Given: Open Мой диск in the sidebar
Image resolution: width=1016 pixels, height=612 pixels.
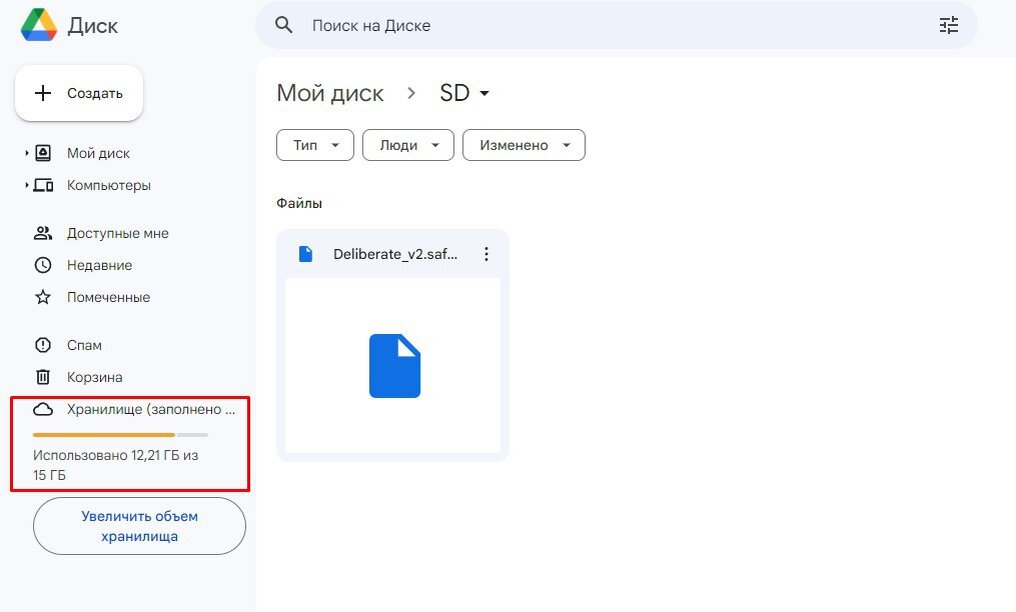Looking at the screenshot, I should (98, 153).
